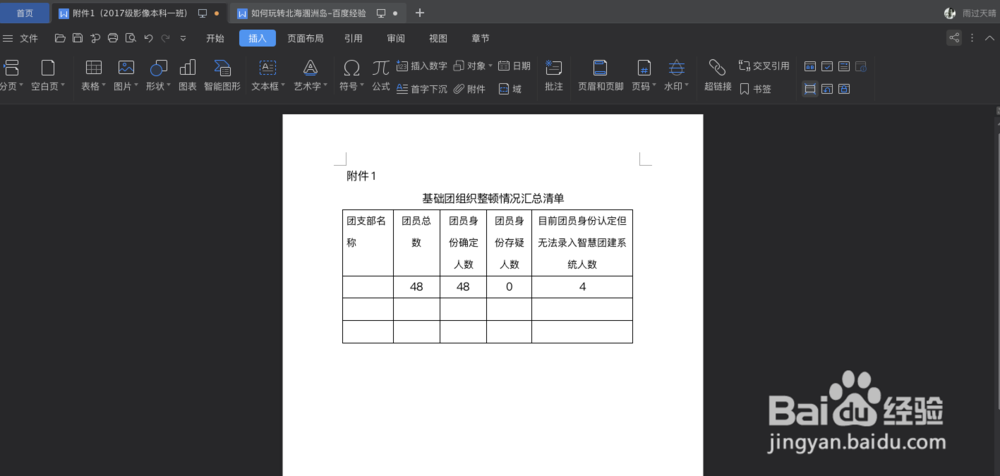Click the Redo arrow icon
Viewport: 1000px width, 476px height.
pyautogui.click(x=165, y=38)
